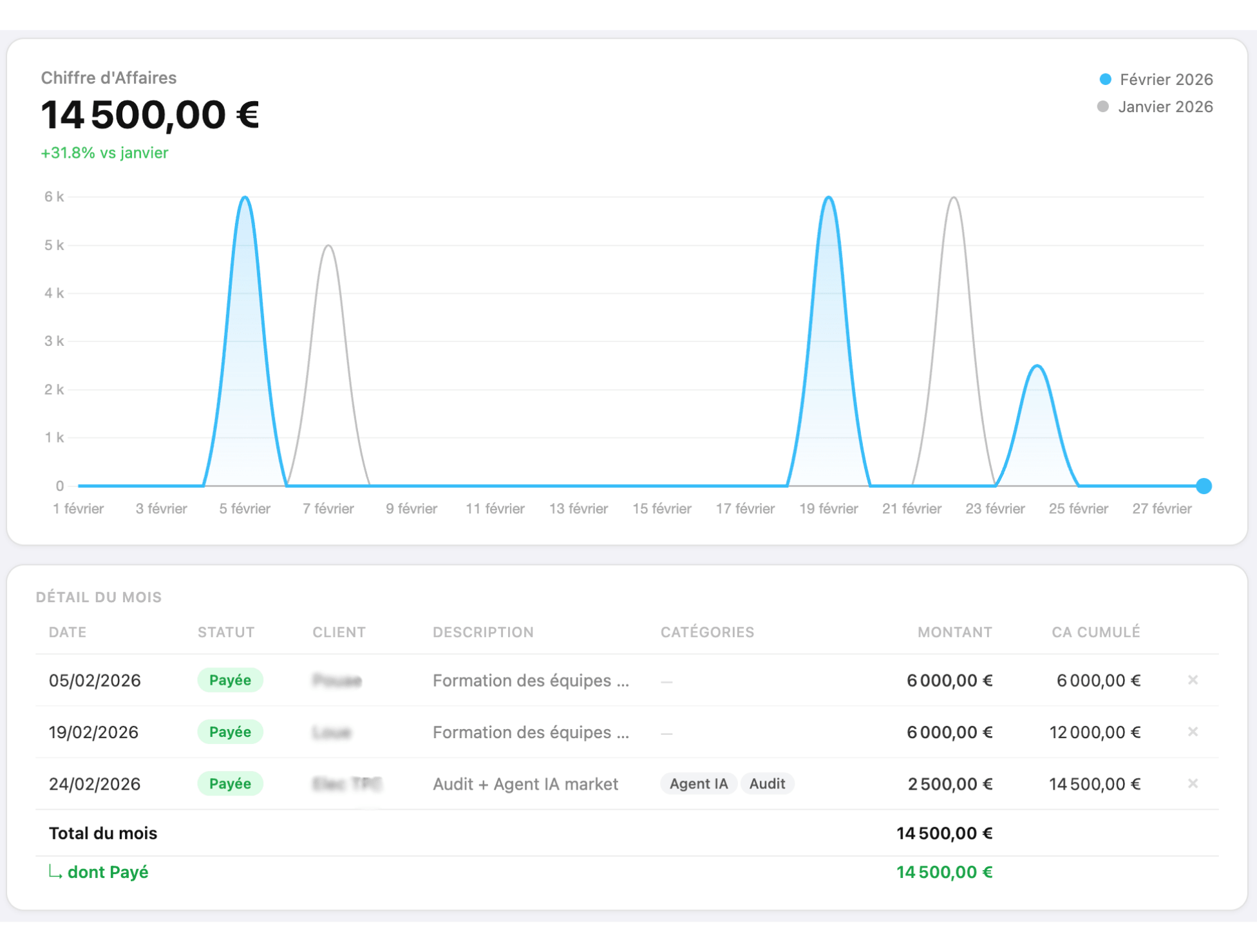The image size is (1257, 952).
Task: Click the CA CUMULÉ column header
Action: click(x=1095, y=632)
